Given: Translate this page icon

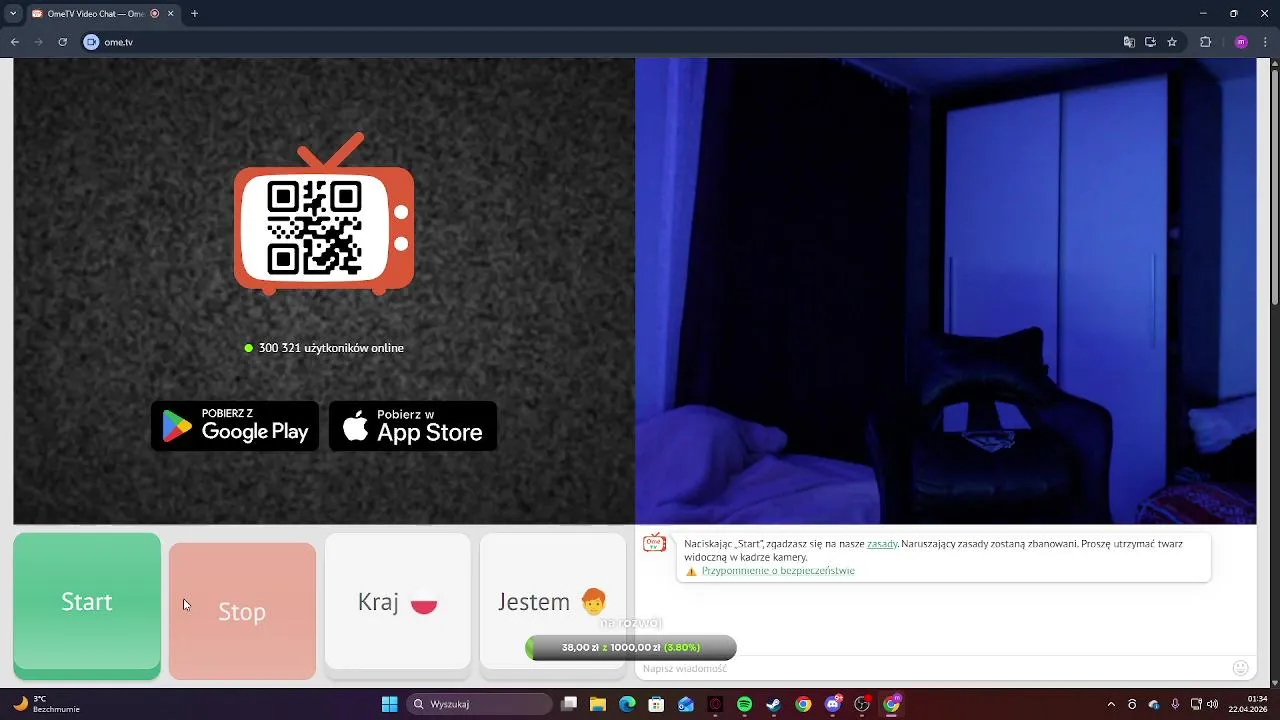Looking at the screenshot, I should pyautogui.click(x=1129, y=42).
